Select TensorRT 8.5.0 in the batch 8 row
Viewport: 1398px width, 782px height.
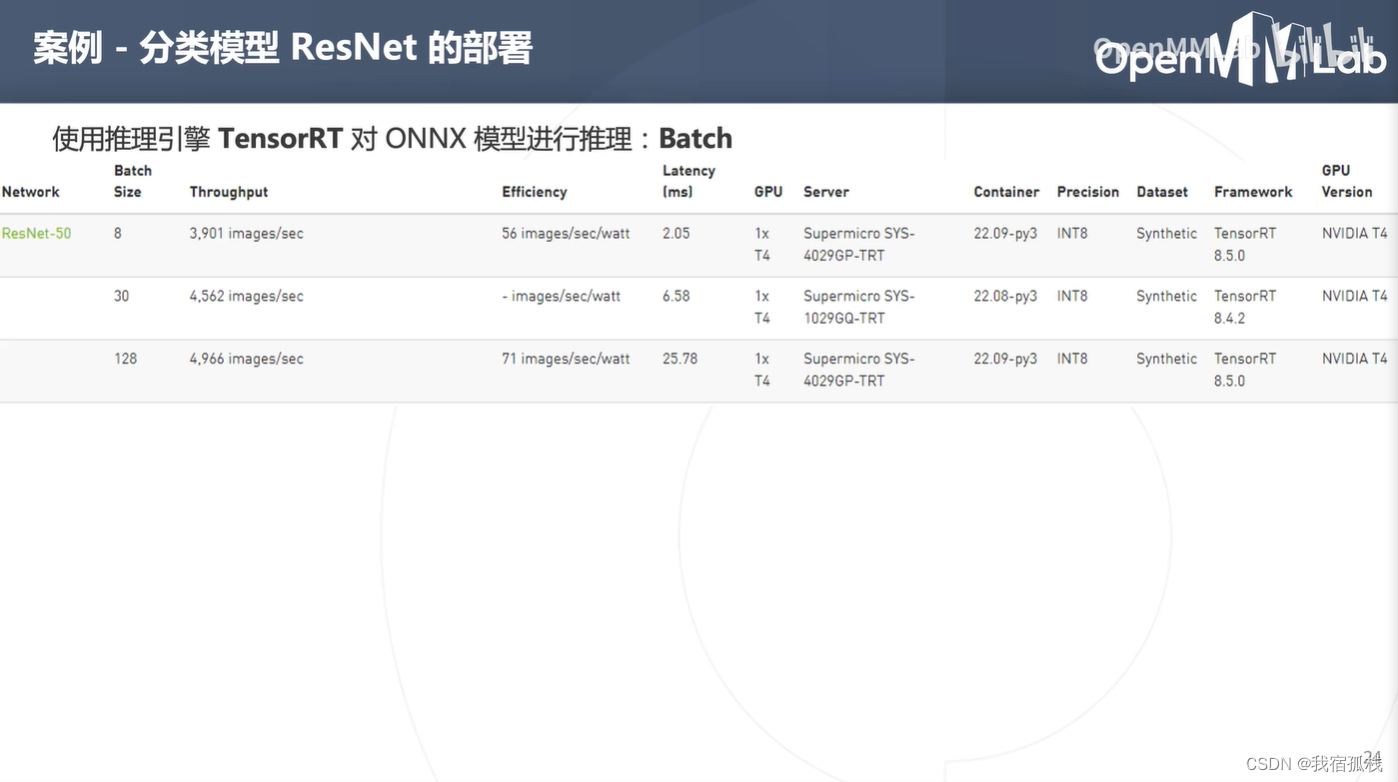(x=1245, y=245)
